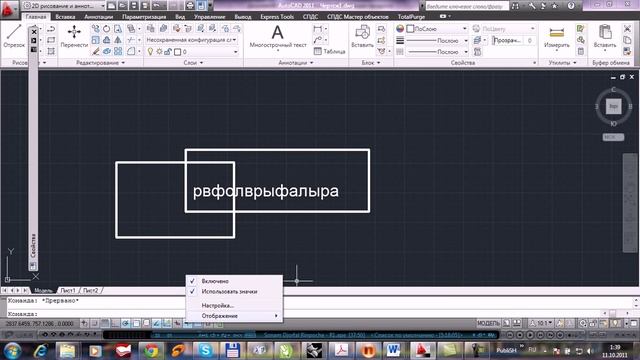Click the ViewCube top face
The width and height of the screenshot is (640, 360).
(613, 106)
